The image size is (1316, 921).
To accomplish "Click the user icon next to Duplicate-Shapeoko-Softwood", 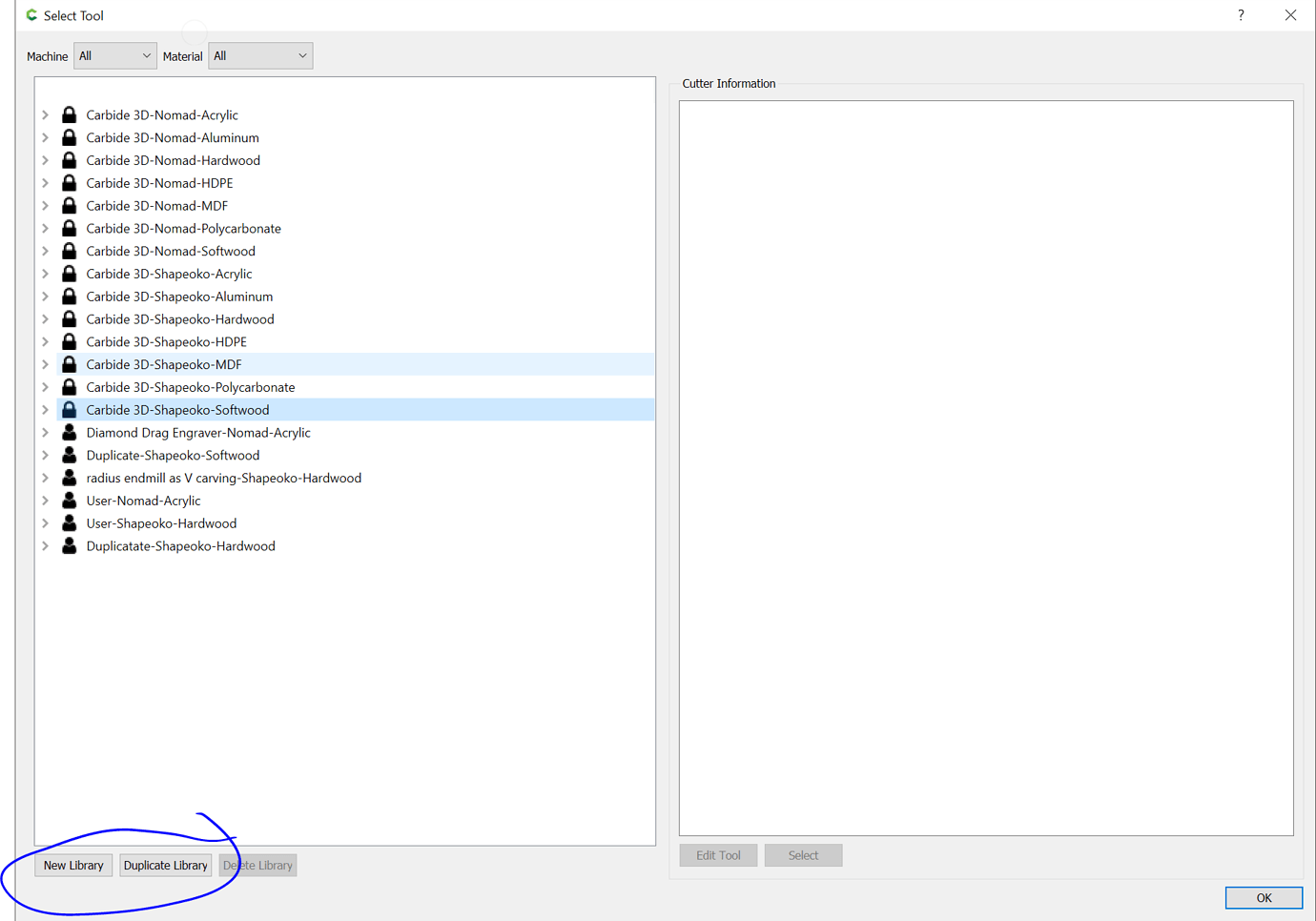I will point(68,455).
